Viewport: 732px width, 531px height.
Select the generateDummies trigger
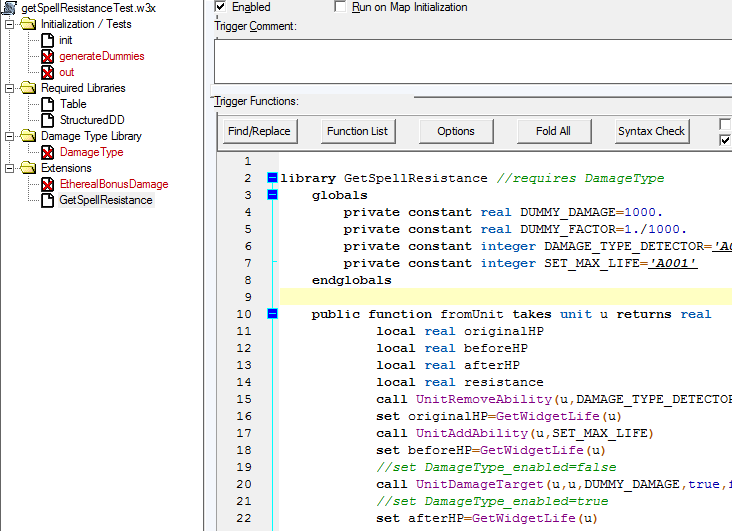tap(102, 56)
